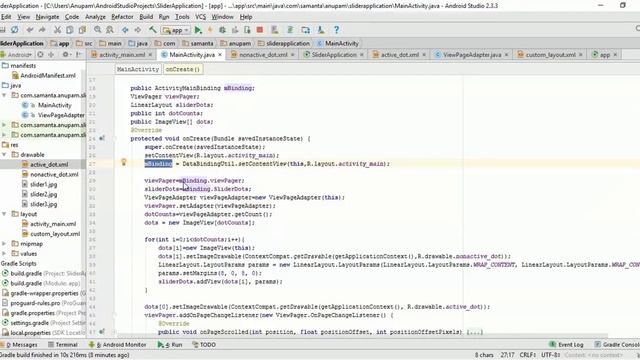Click the Make Project hammer icon
This screenshot has height=360, width=640.
(x=153, y=30)
